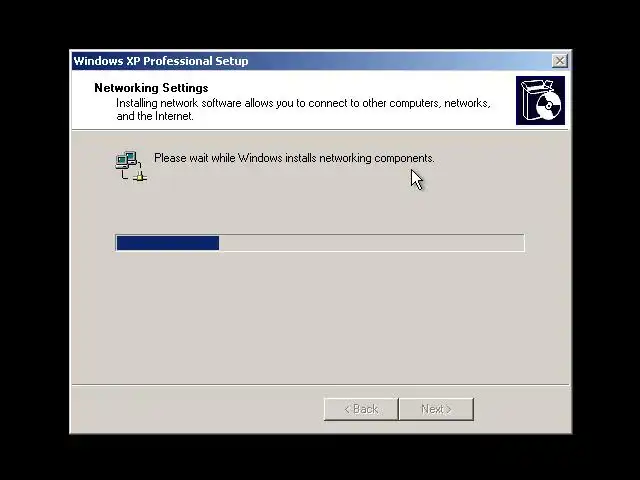Screen dimensions: 640x480
Task: Click the 'Installing network software allows you' description
Action: [x=303, y=109]
